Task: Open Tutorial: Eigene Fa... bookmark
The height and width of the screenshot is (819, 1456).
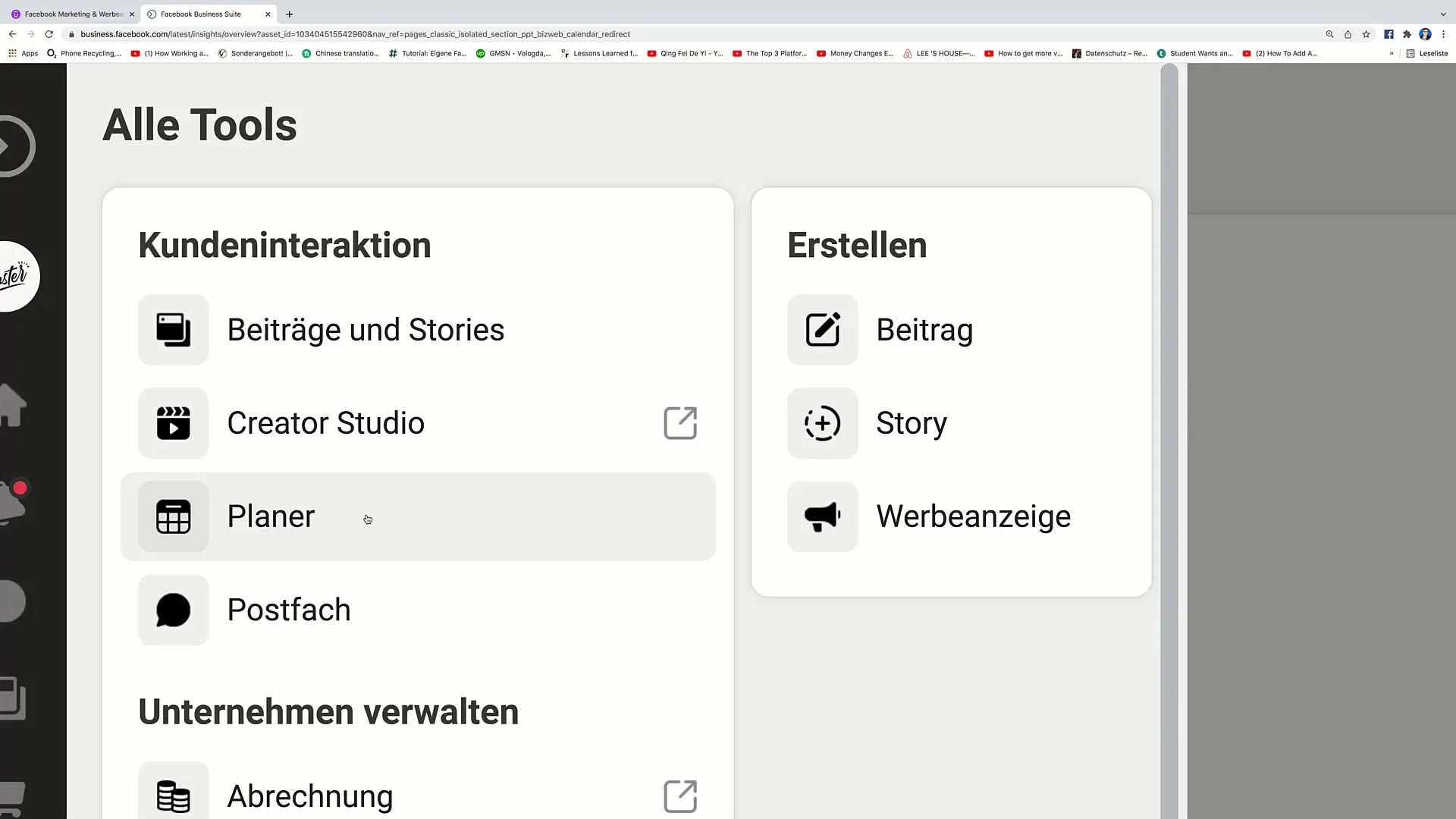Action: pos(427,53)
